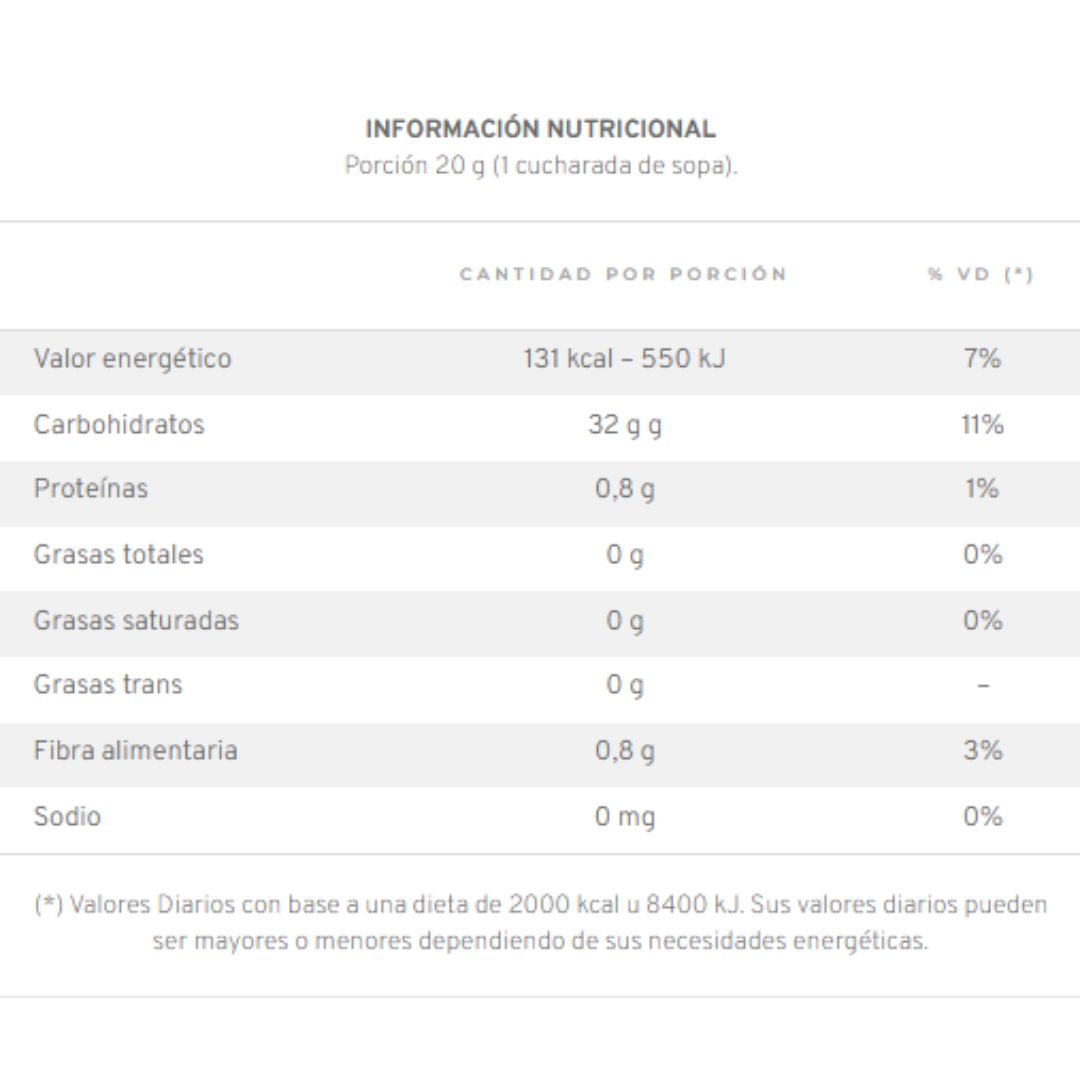Image resolution: width=1080 pixels, height=1080 pixels.
Task: Click the INFORMACIÓN NUTRICIONAL heading
Action: coord(541,129)
